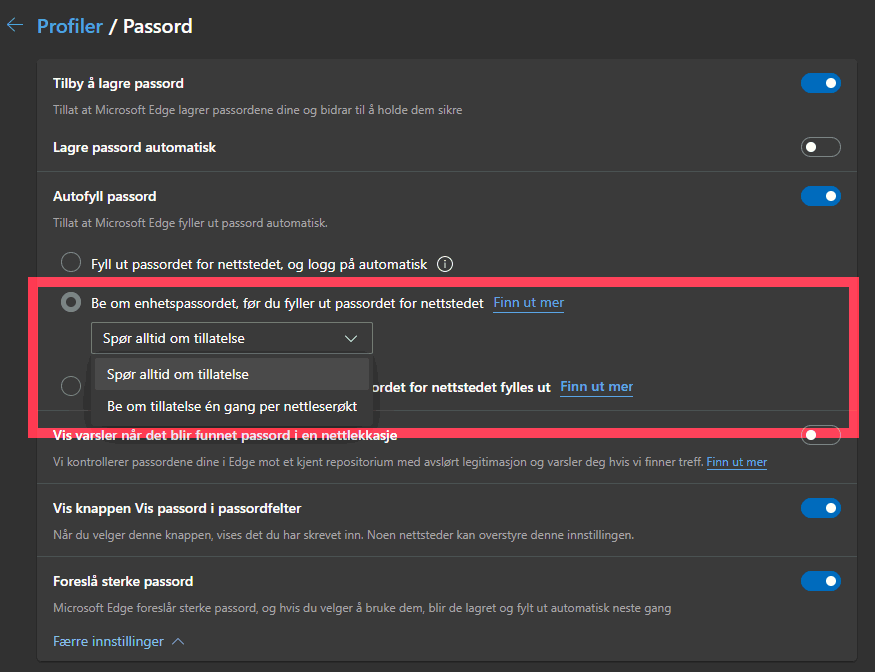The image size is (875, 672).
Task: Enable password leak alerts switch
Action: (x=820, y=435)
